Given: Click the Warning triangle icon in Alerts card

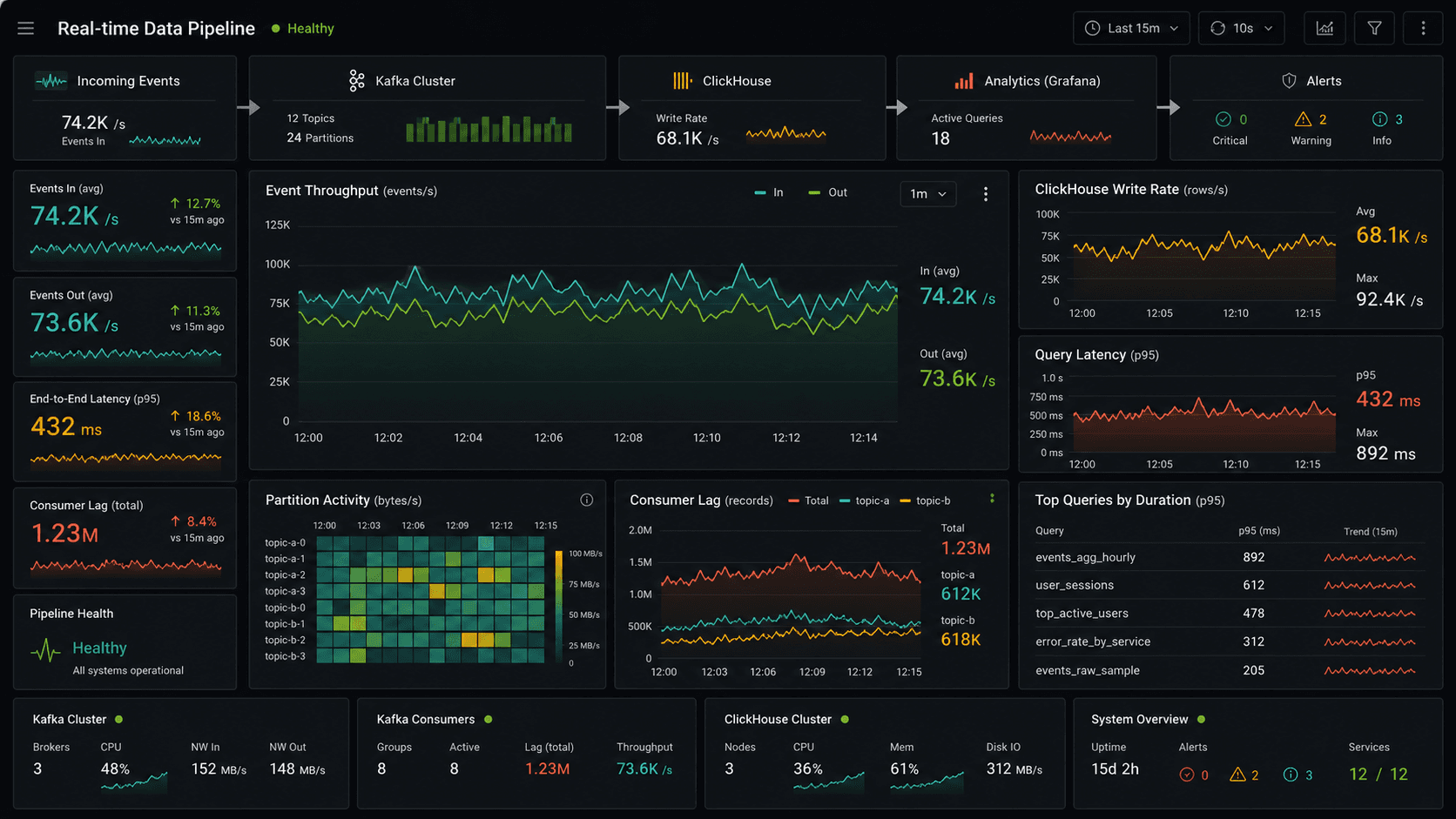Looking at the screenshot, I should tap(1303, 119).
